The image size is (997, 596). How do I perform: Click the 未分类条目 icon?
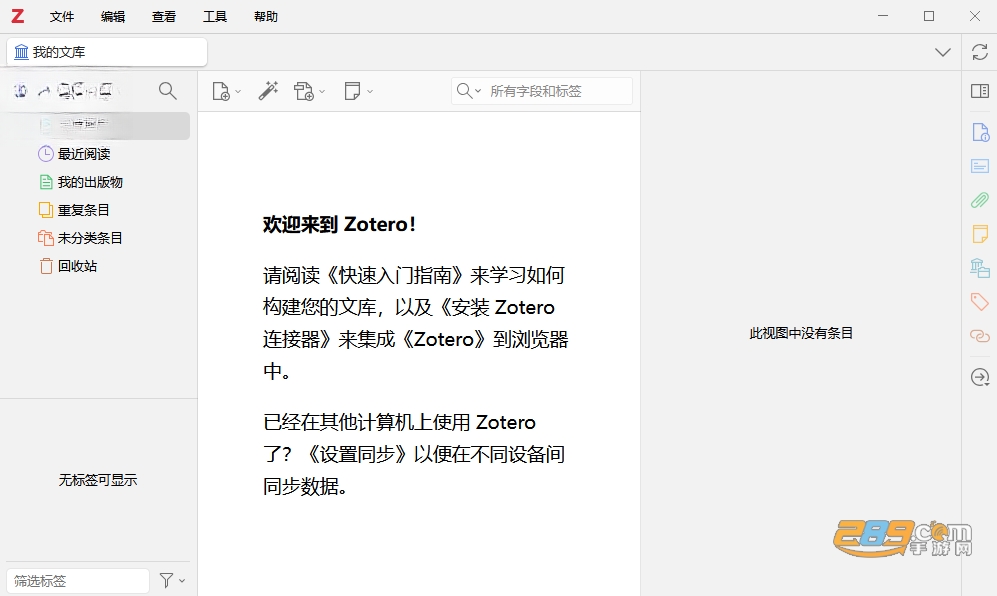click(x=46, y=238)
